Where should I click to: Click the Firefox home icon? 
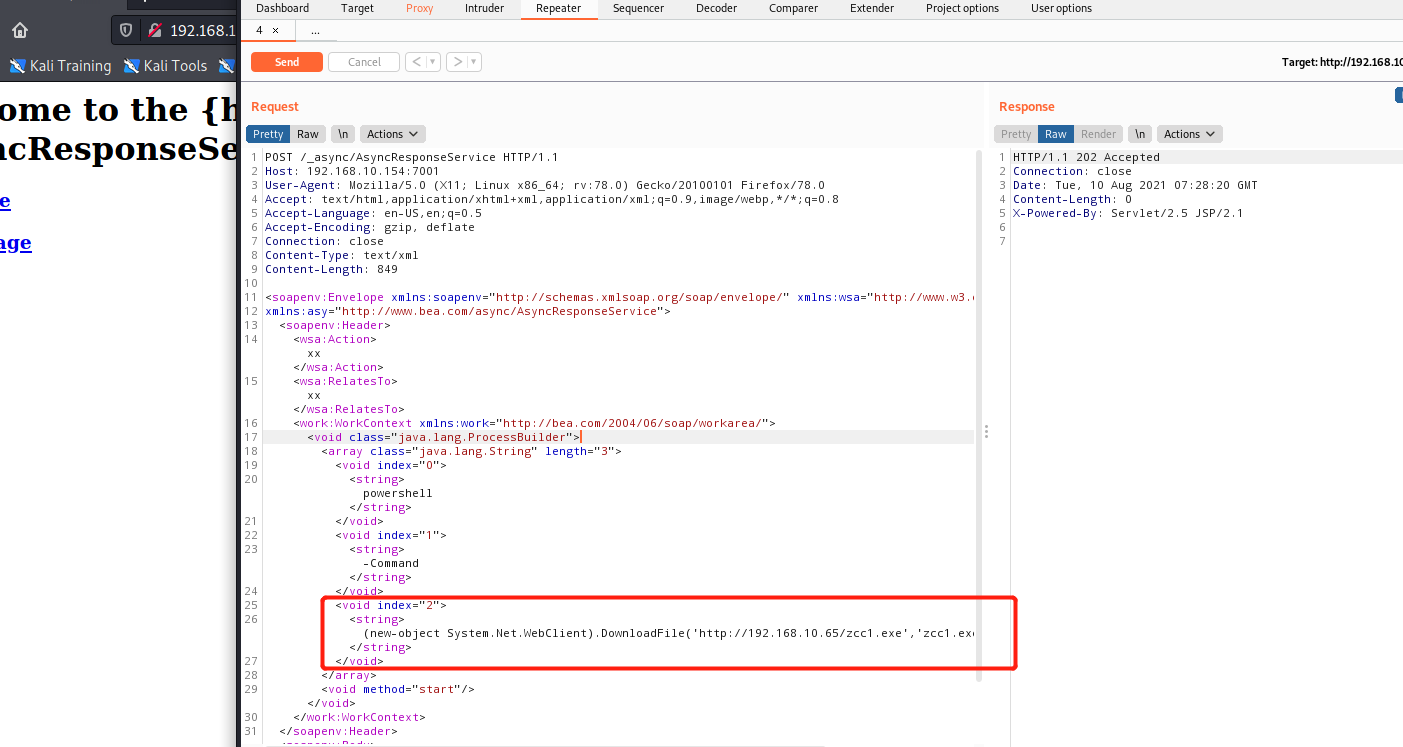click(20, 30)
